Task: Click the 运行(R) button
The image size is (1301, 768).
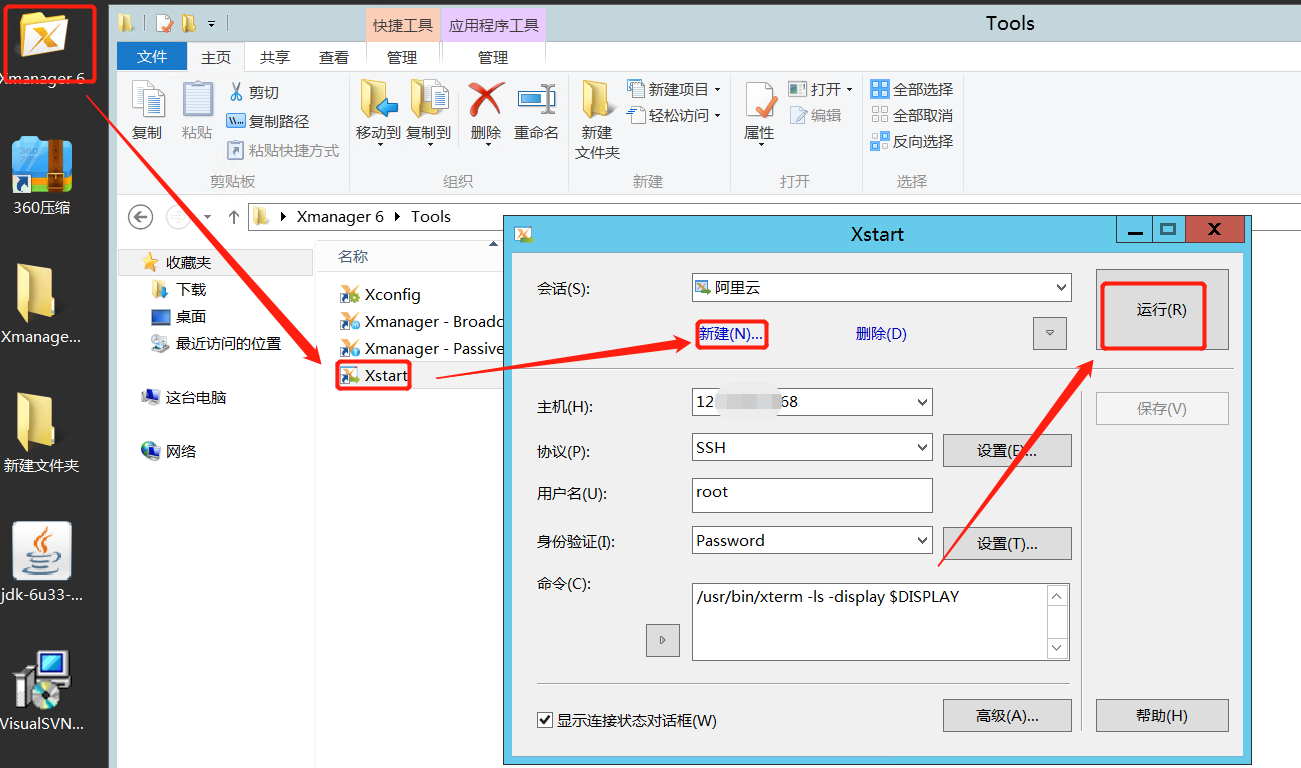Action: click(1162, 310)
